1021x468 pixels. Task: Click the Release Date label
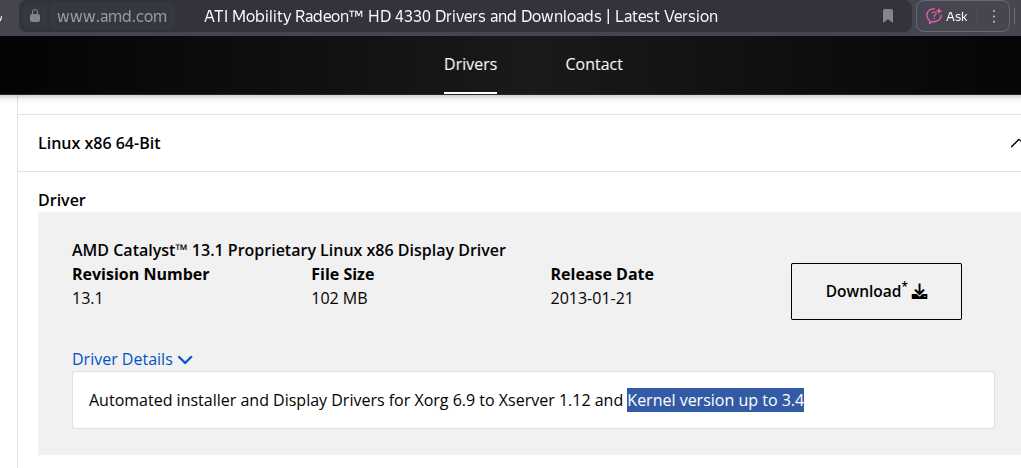click(x=602, y=274)
